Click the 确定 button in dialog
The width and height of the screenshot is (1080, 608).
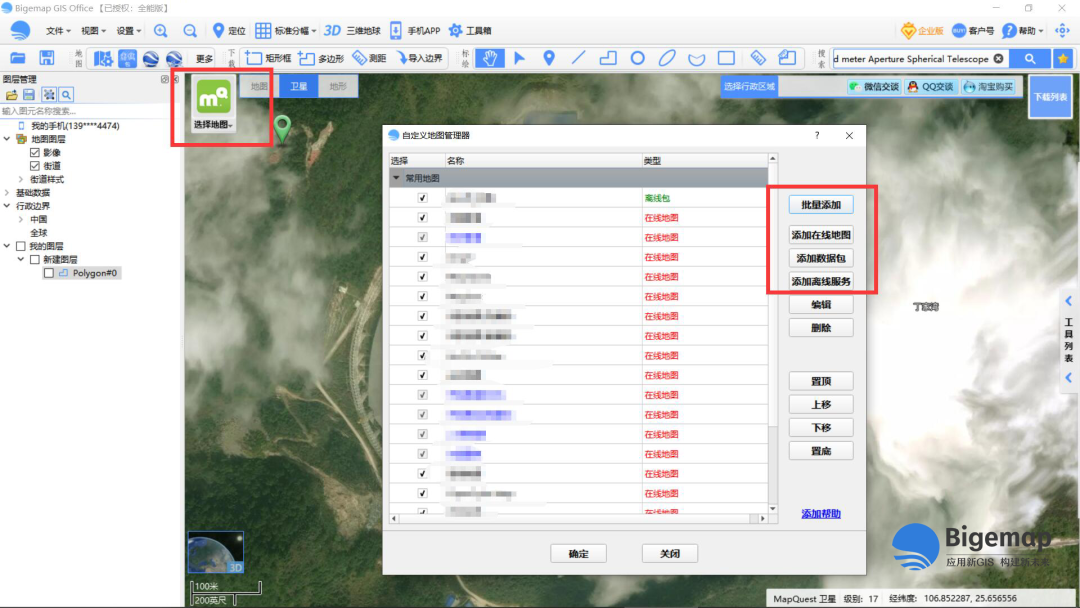579,554
